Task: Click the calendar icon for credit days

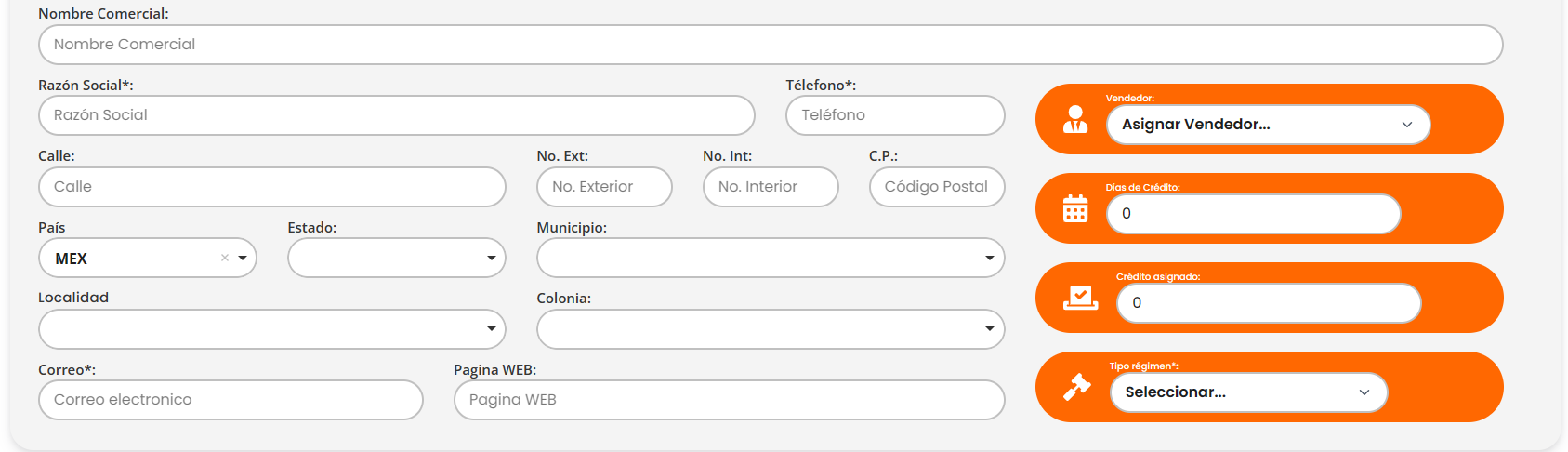Action: coord(1075,209)
